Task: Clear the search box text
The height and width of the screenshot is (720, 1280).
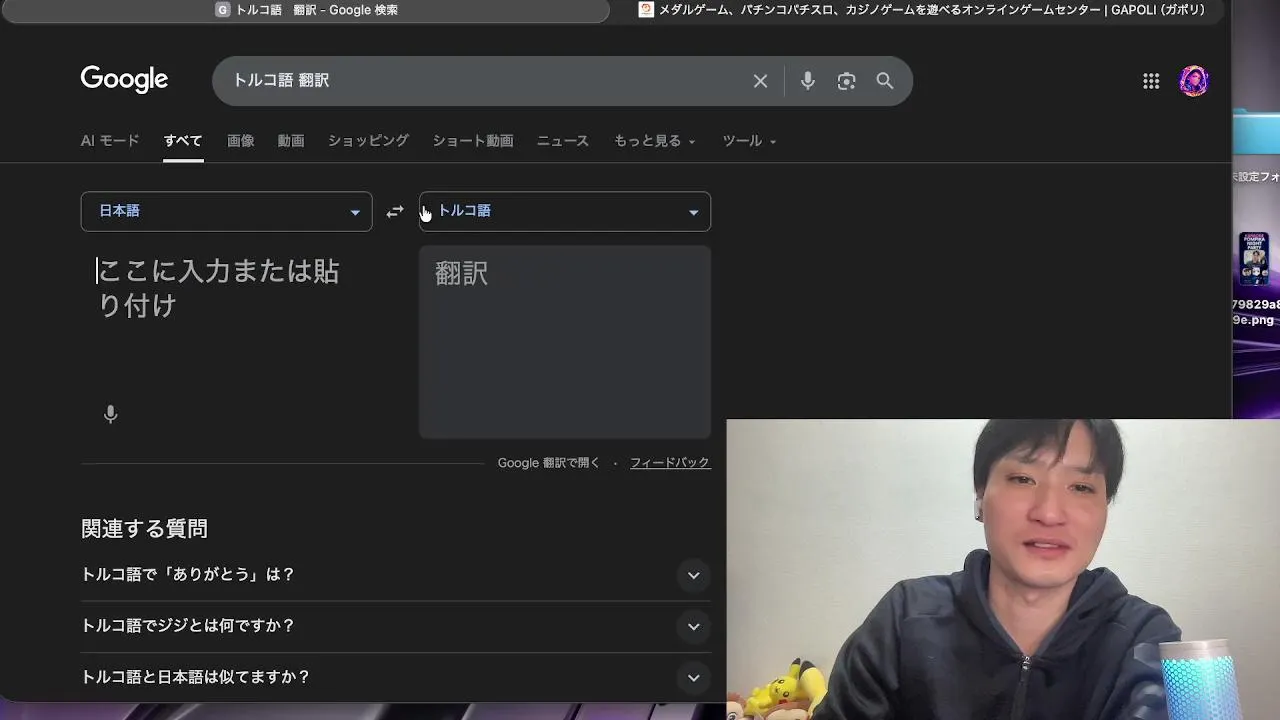Action: point(760,81)
